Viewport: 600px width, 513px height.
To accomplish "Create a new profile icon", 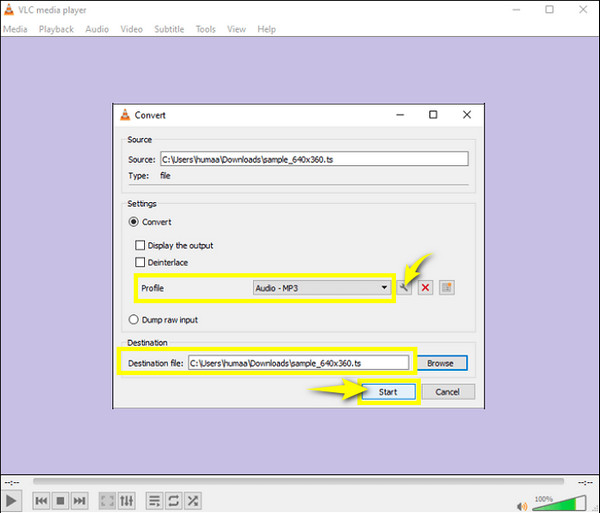I will pyautogui.click(x=447, y=288).
